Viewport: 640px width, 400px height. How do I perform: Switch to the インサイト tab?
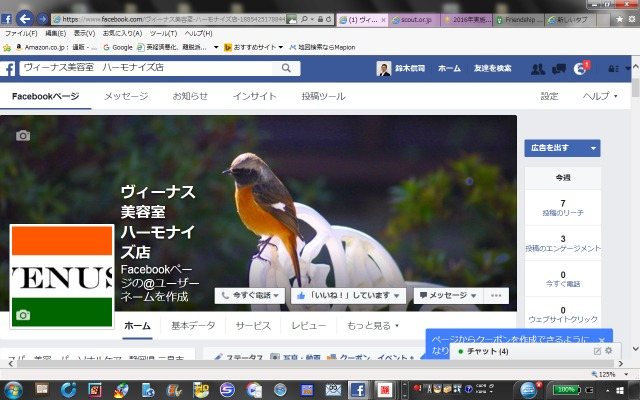pyautogui.click(x=255, y=96)
